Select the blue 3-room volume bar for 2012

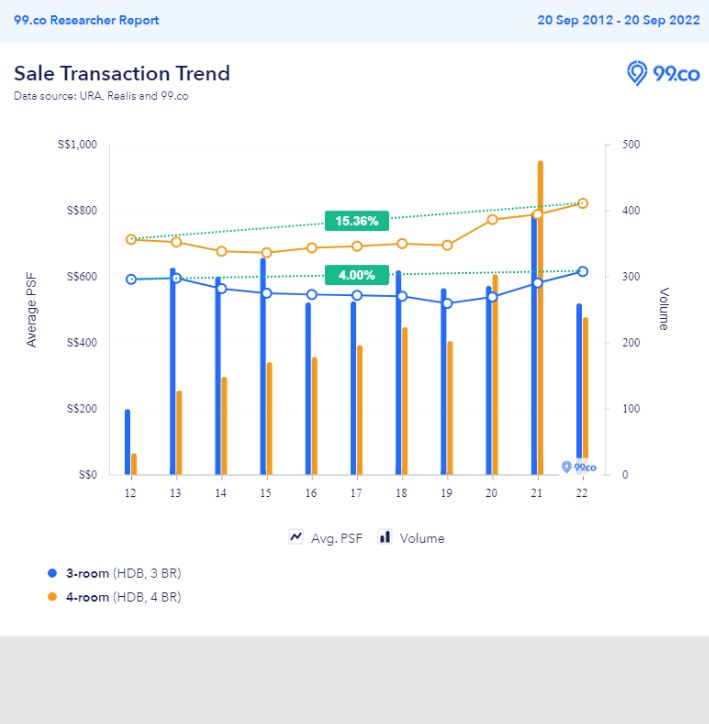click(127, 442)
